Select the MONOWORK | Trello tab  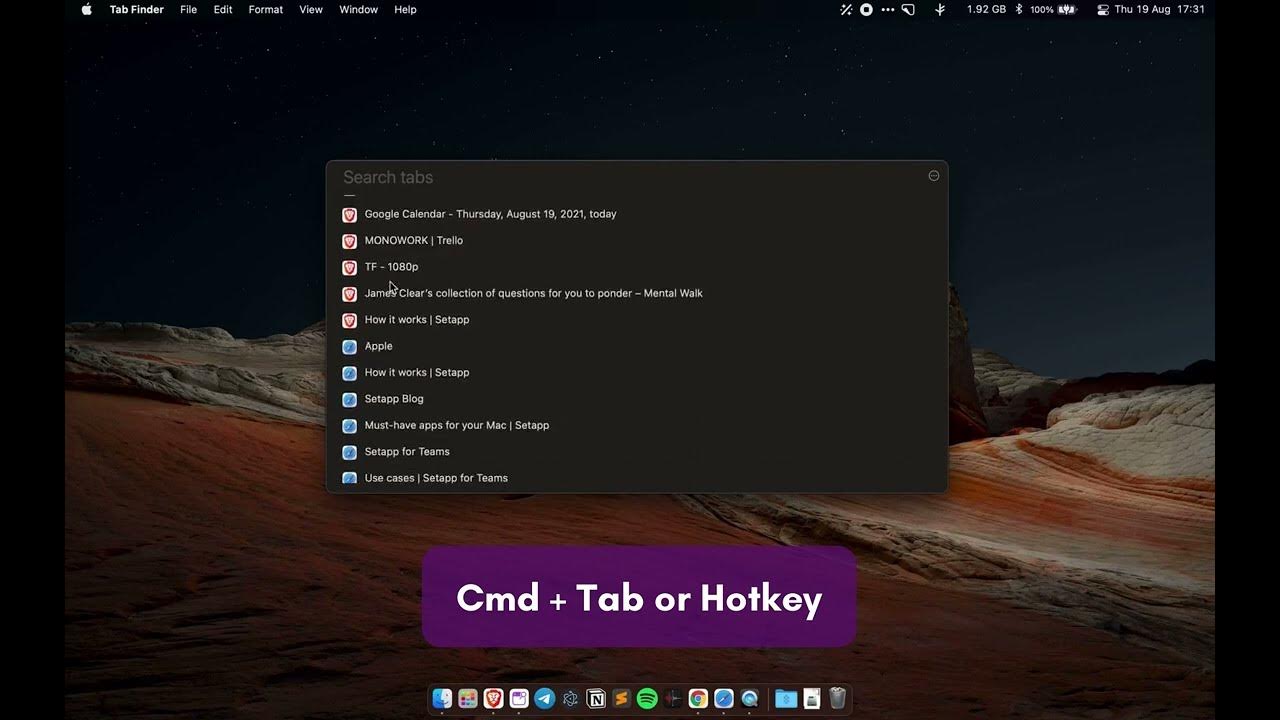click(x=637, y=241)
